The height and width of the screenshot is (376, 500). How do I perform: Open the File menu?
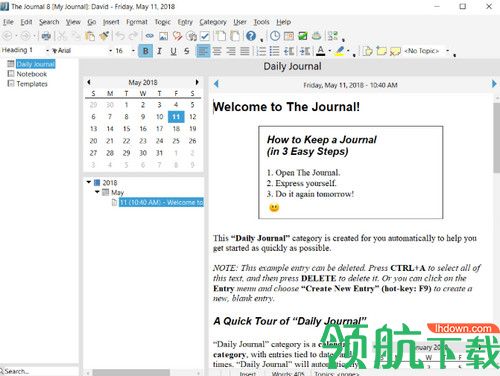click(8, 22)
